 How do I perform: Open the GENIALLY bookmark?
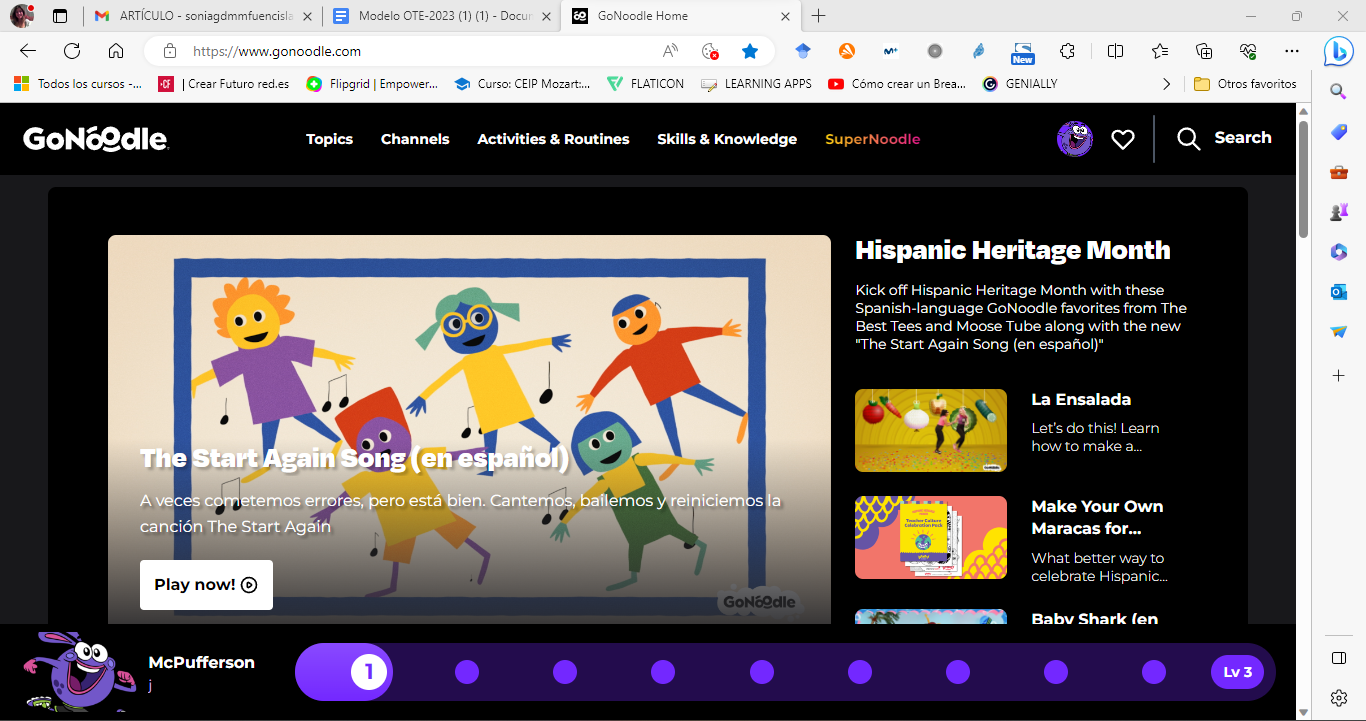1020,84
